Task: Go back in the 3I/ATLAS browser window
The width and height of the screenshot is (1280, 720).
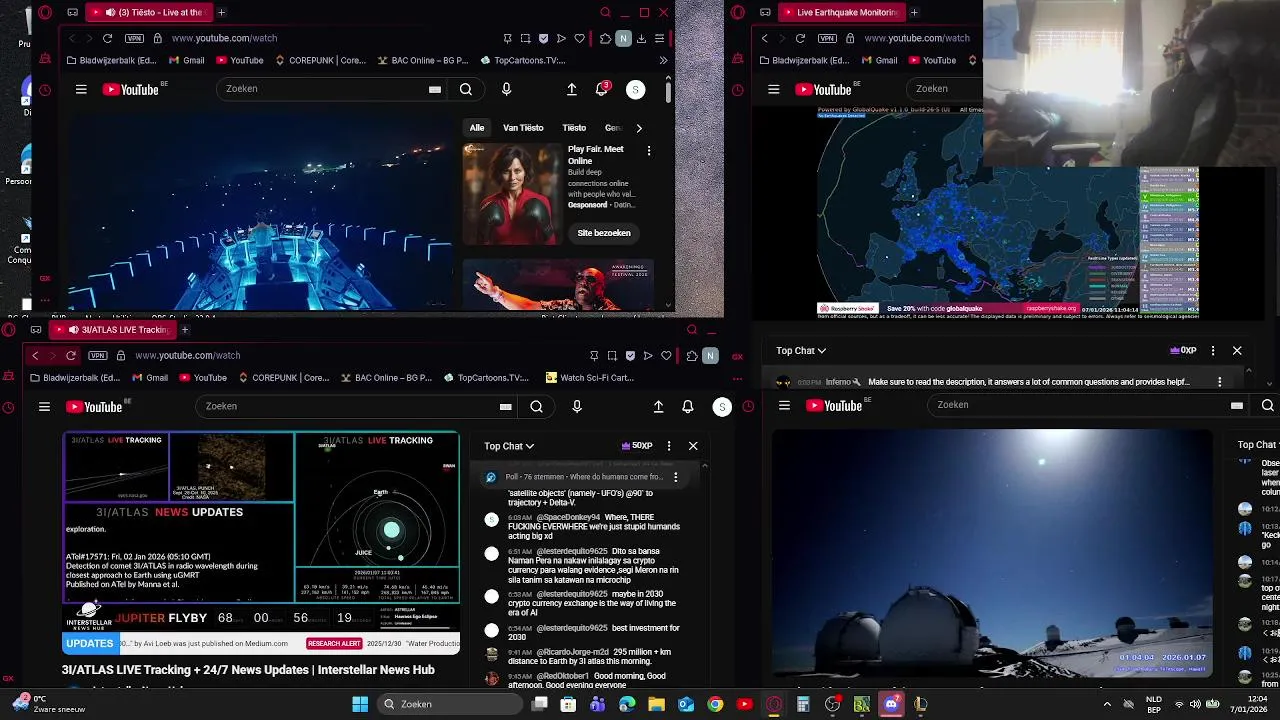Action: click(x=36, y=355)
